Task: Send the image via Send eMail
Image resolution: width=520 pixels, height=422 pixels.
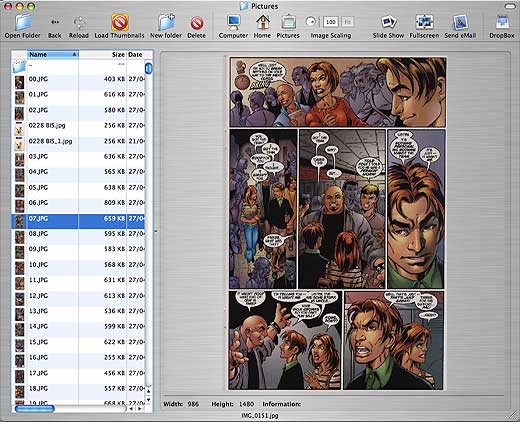Action: 460,23
